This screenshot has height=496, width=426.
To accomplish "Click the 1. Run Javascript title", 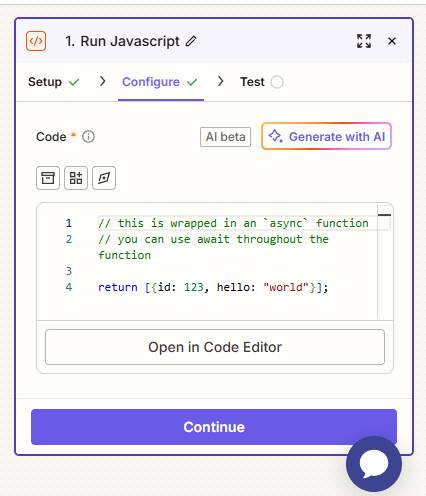I will [x=122, y=41].
